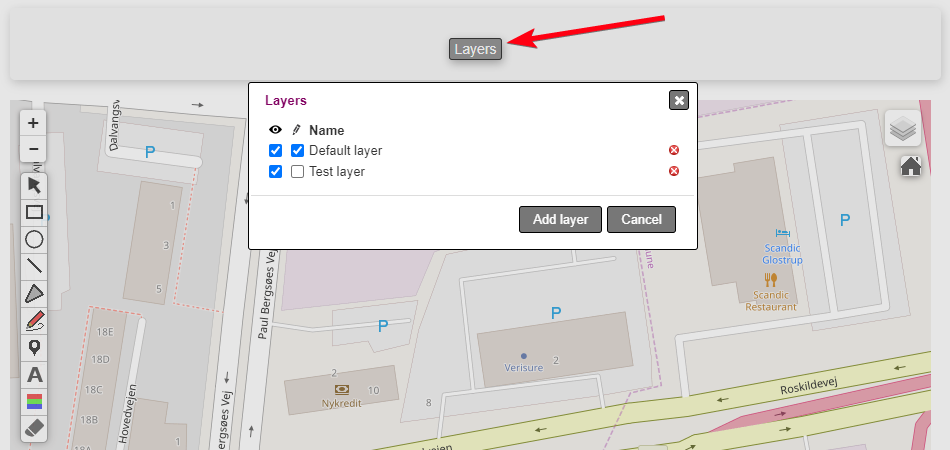
Task: Select the freehand pencil tool
Action: click(x=34, y=320)
